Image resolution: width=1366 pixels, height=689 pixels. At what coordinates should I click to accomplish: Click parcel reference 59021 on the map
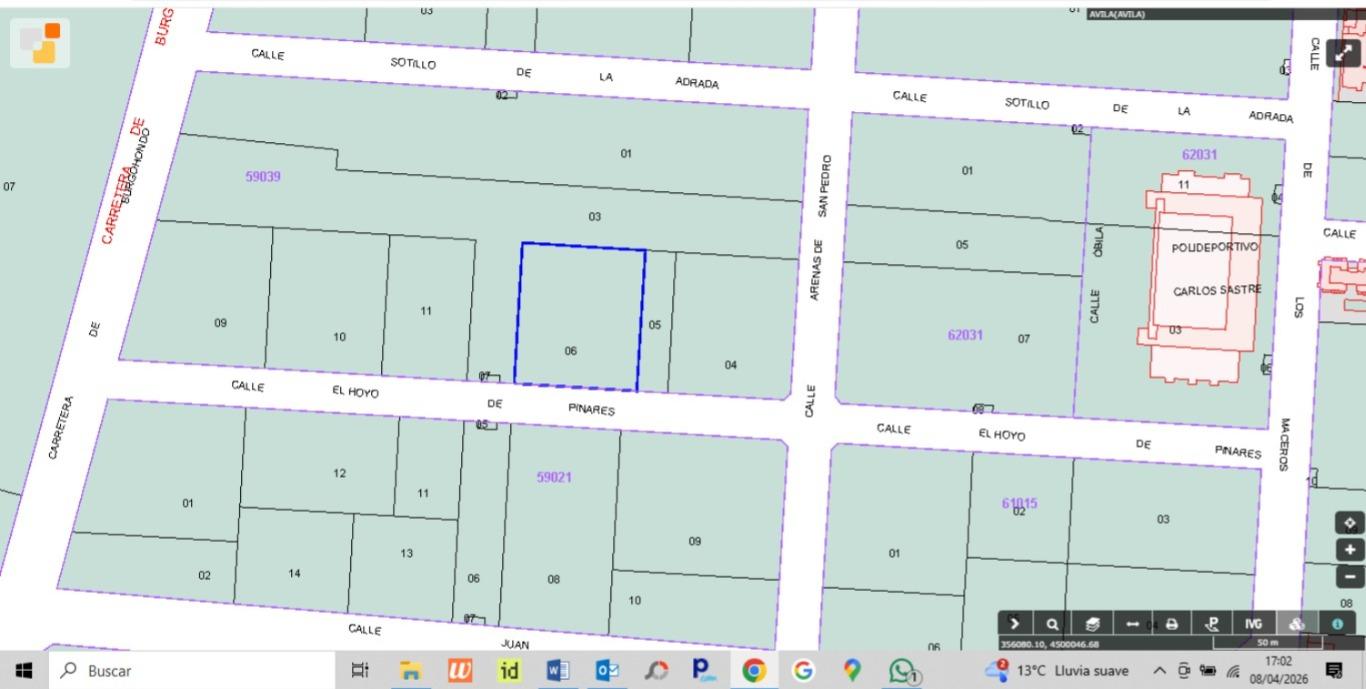pyautogui.click(x=555, y=477)
